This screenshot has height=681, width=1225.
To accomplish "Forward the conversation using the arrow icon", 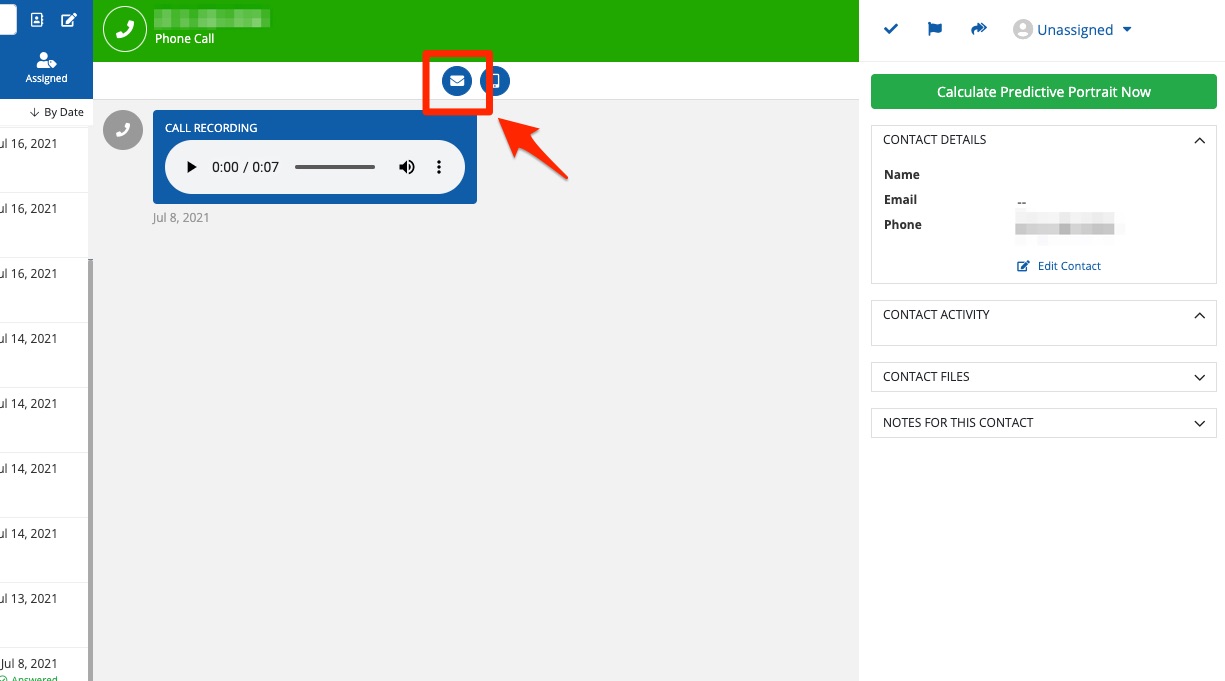I will pyautogui.click(x=979, y=29).
